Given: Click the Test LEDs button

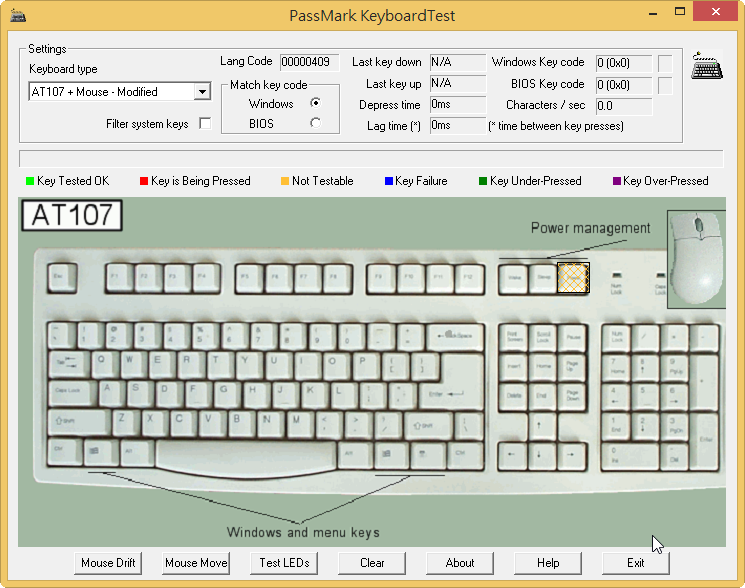Looking at the screenshot, I should tap(284, 563).
